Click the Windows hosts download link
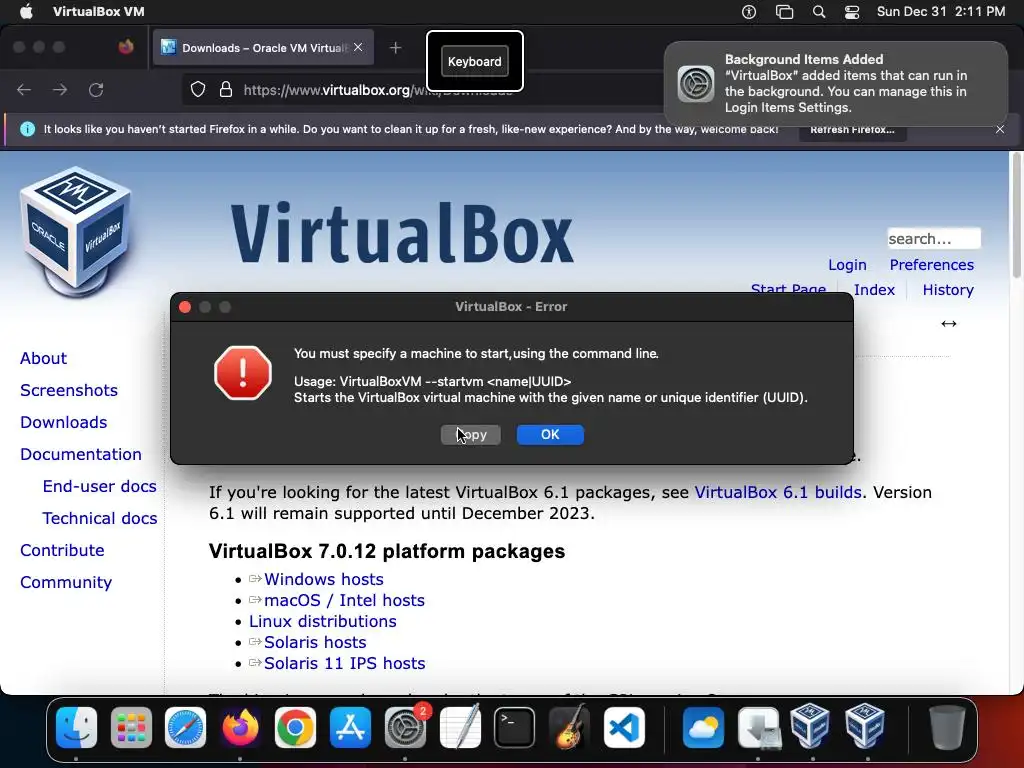Screen dimensions: 1024x768 click(x=323, y=579)
